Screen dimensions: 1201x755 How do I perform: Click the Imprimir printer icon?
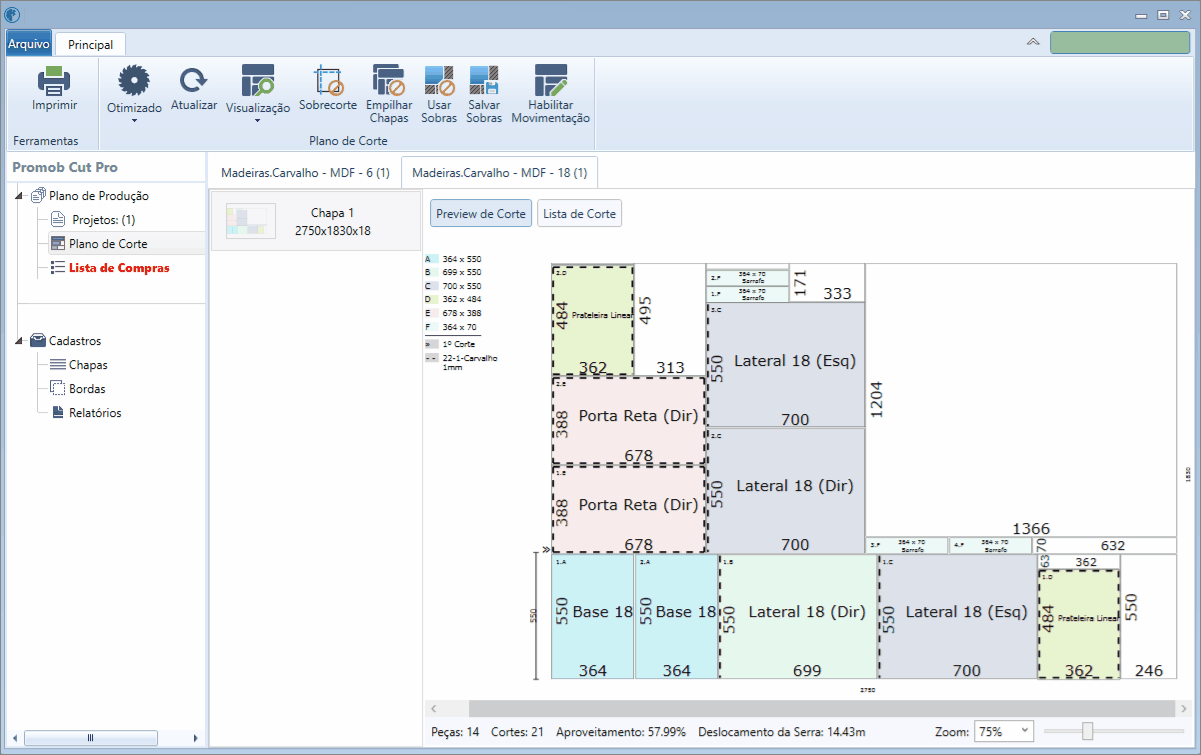[54, 81]
